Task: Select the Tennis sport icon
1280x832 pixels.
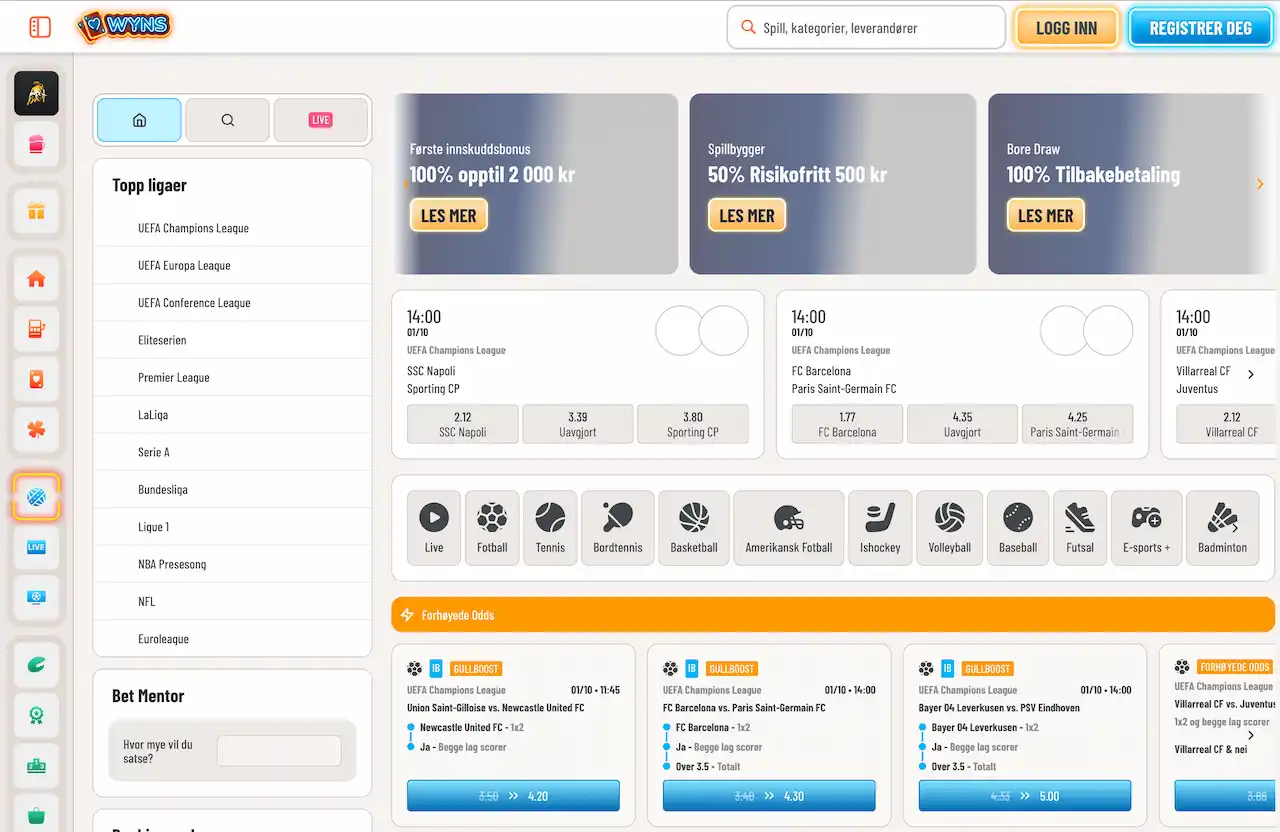Action: point(550,527)
